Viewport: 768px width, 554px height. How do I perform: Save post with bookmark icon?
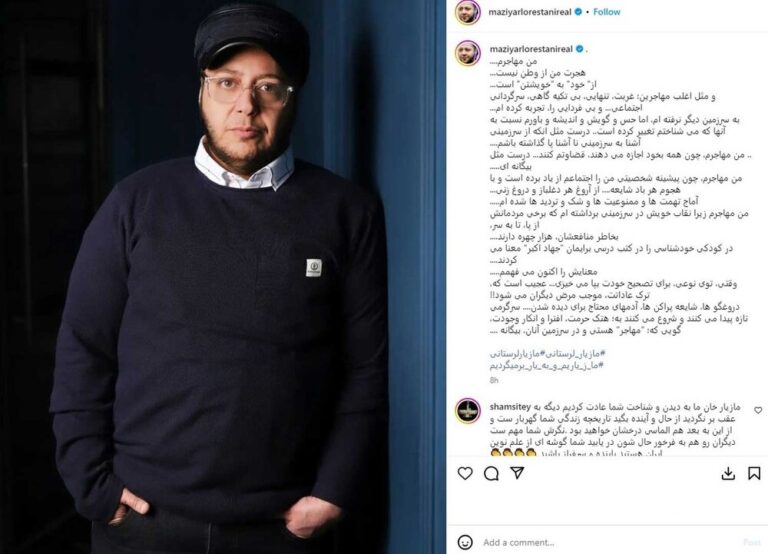coord(754,473)
